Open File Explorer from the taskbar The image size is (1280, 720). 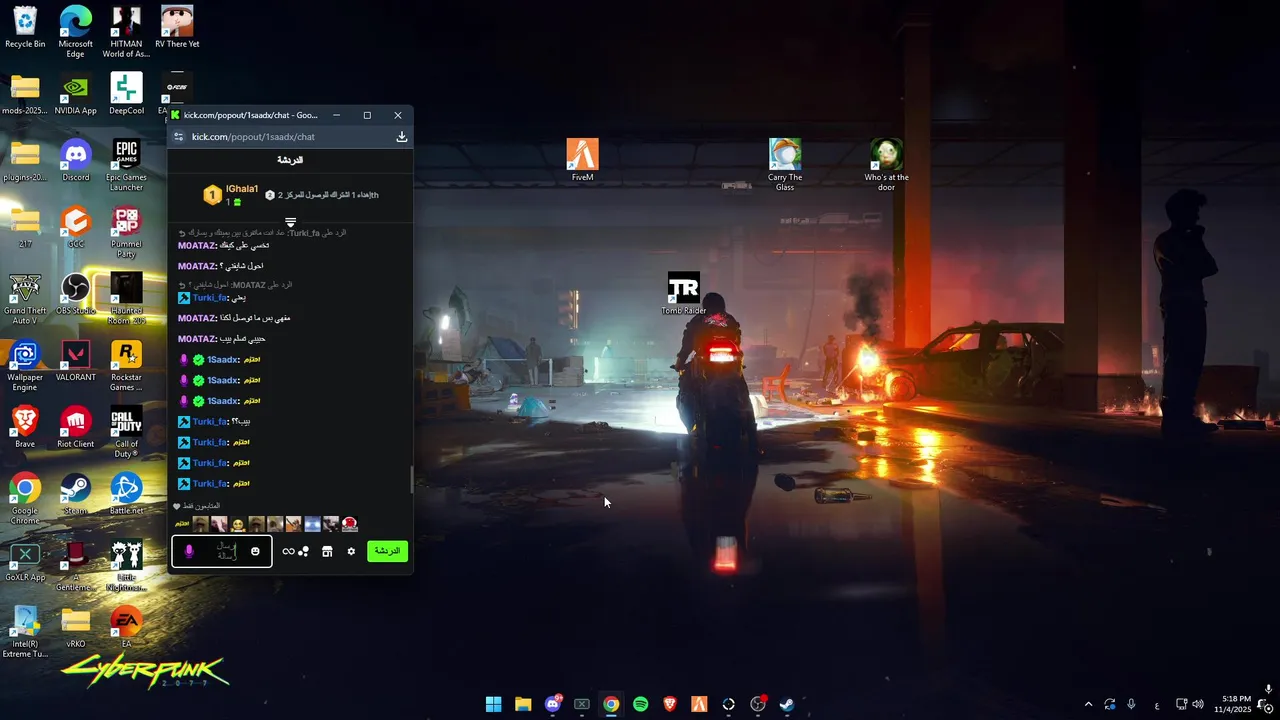[523, 704]
